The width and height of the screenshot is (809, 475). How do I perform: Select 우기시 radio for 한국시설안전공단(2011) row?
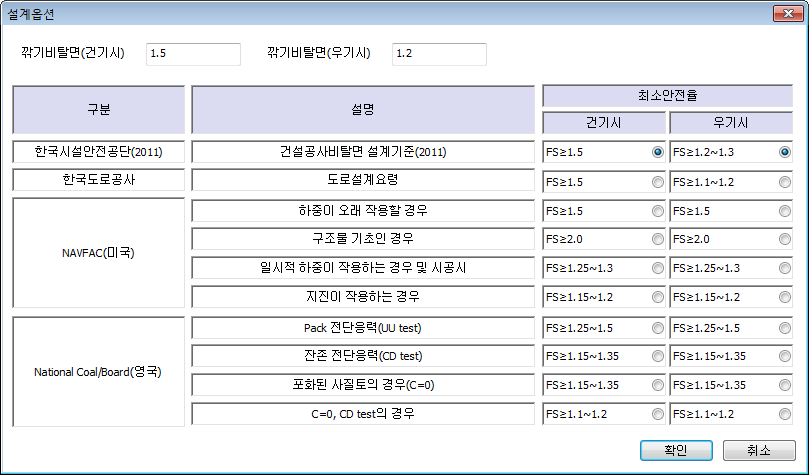pyautogui.click(x=785, y=153)
